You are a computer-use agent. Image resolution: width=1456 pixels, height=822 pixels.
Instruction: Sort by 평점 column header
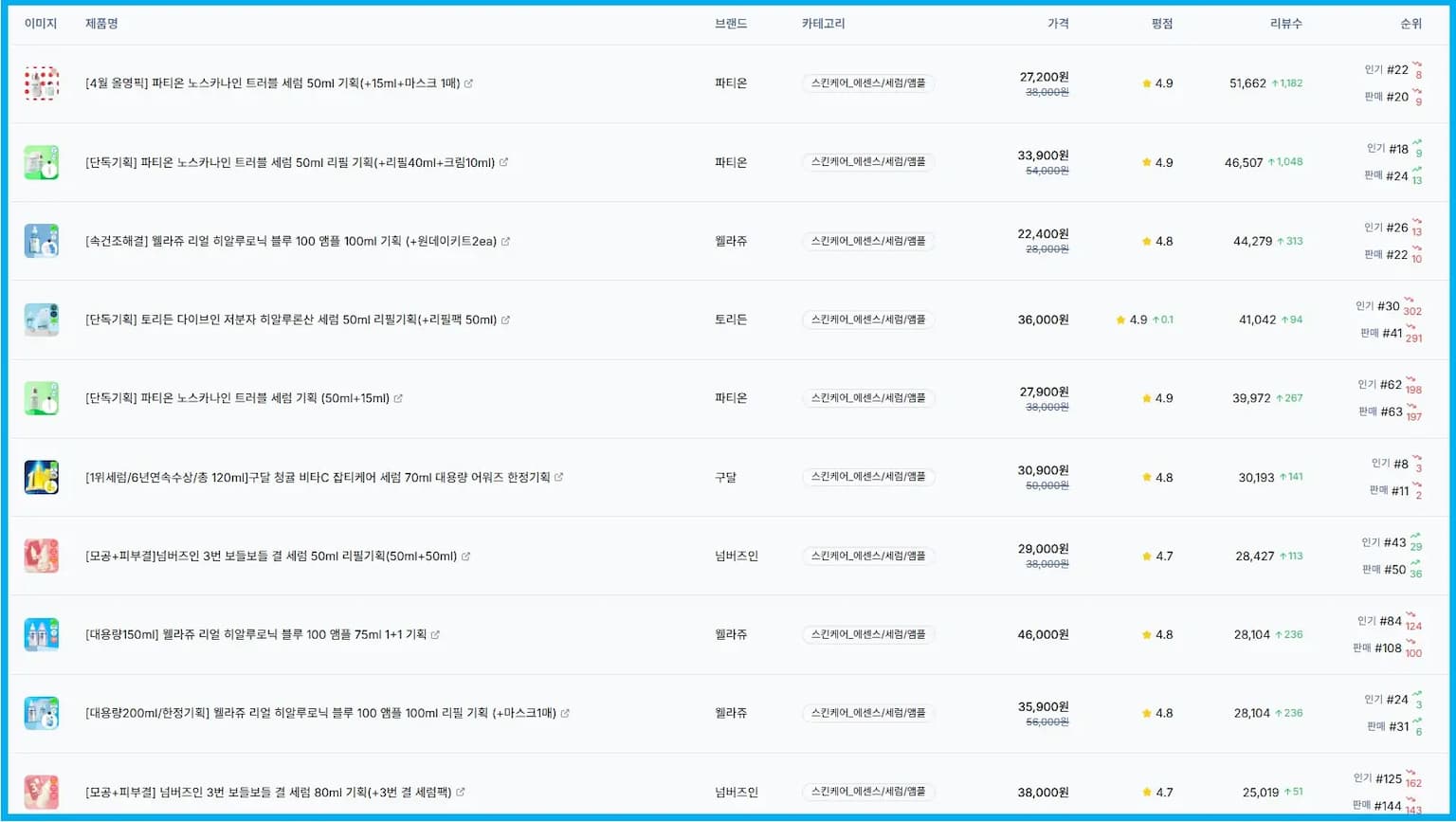1162,24
